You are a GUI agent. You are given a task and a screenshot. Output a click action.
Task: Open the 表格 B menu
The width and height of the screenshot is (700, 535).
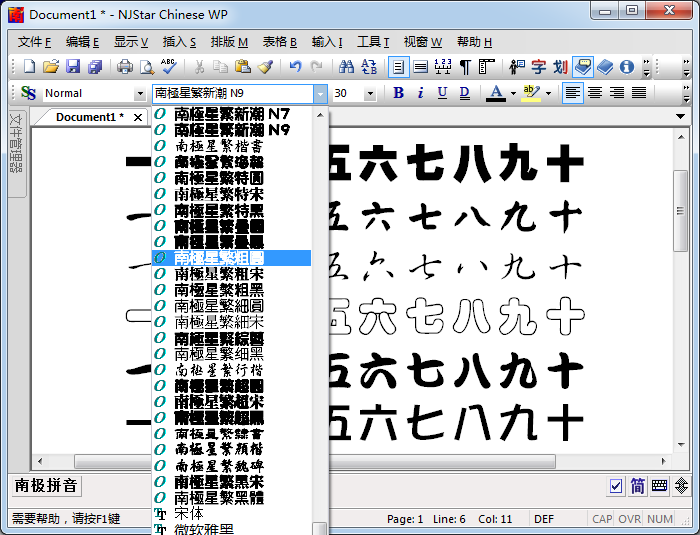click(x=279, y=42)
